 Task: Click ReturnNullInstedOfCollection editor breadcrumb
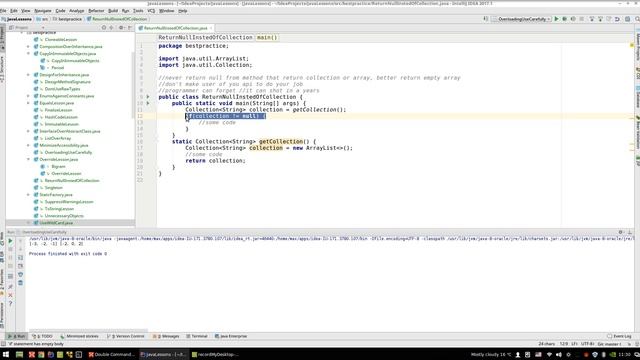click(x=205, y=38)
